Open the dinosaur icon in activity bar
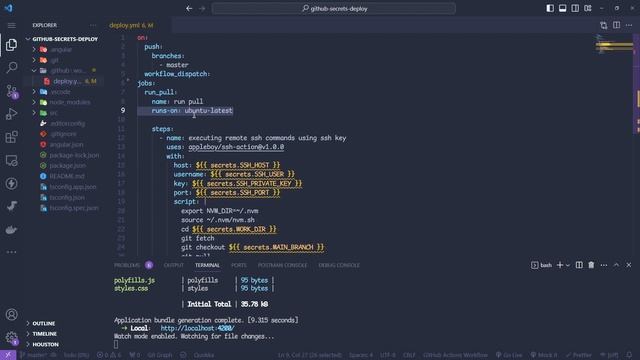 click(11, 206)
